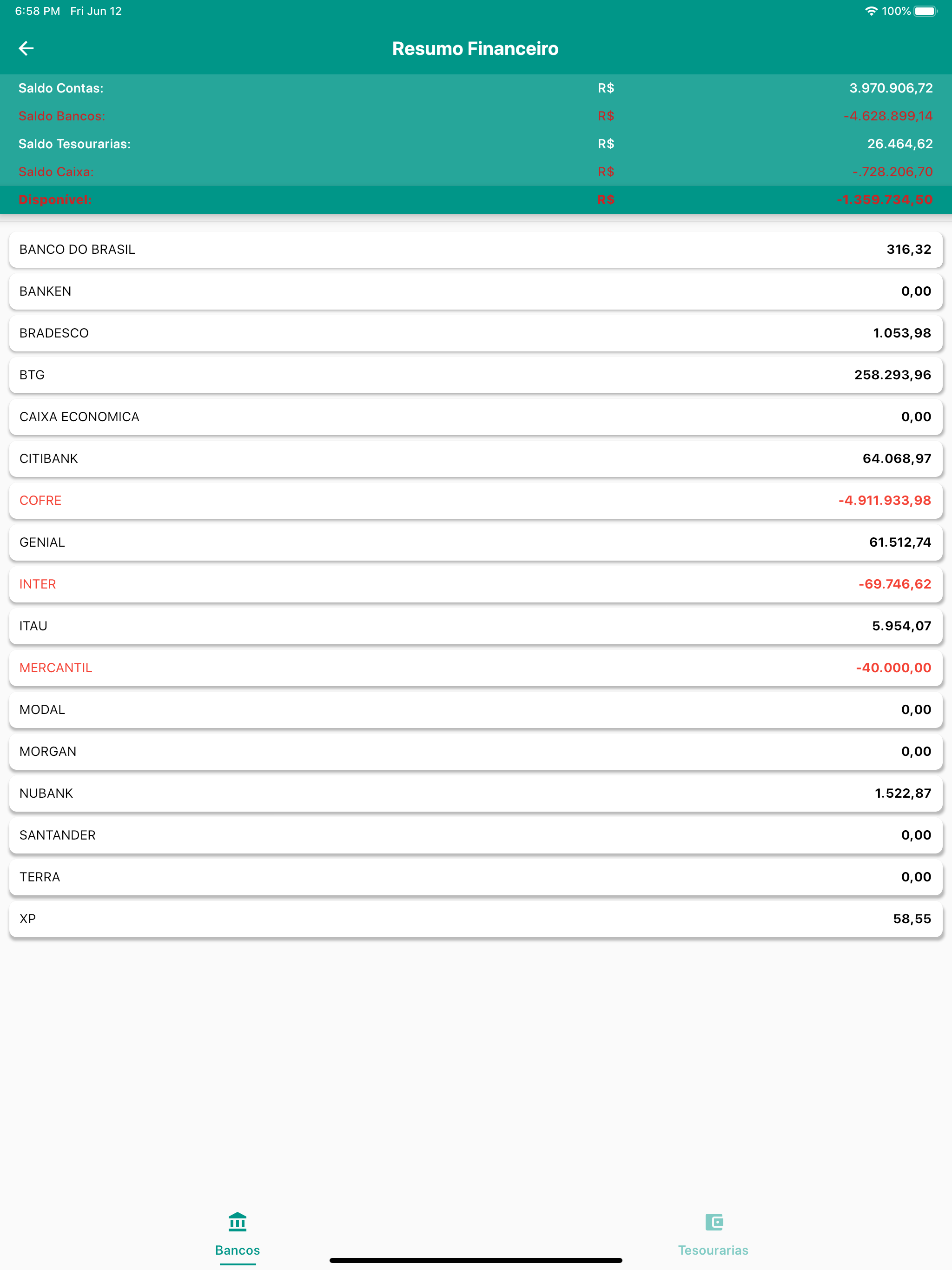Open the NUBANK bank name
952x1270 pixels.
coord(46,794)
